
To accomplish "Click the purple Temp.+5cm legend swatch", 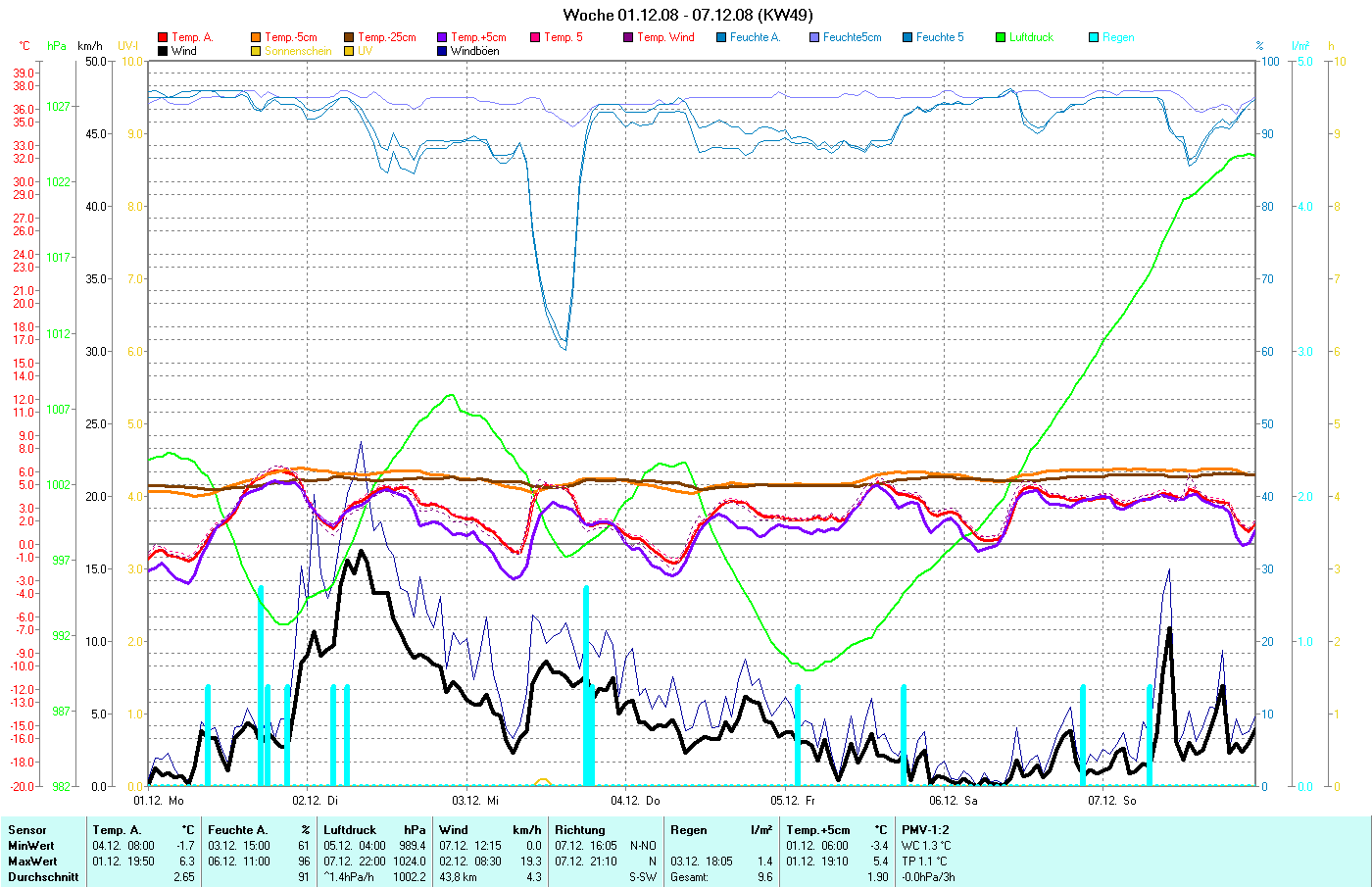I will click(442, 37).
